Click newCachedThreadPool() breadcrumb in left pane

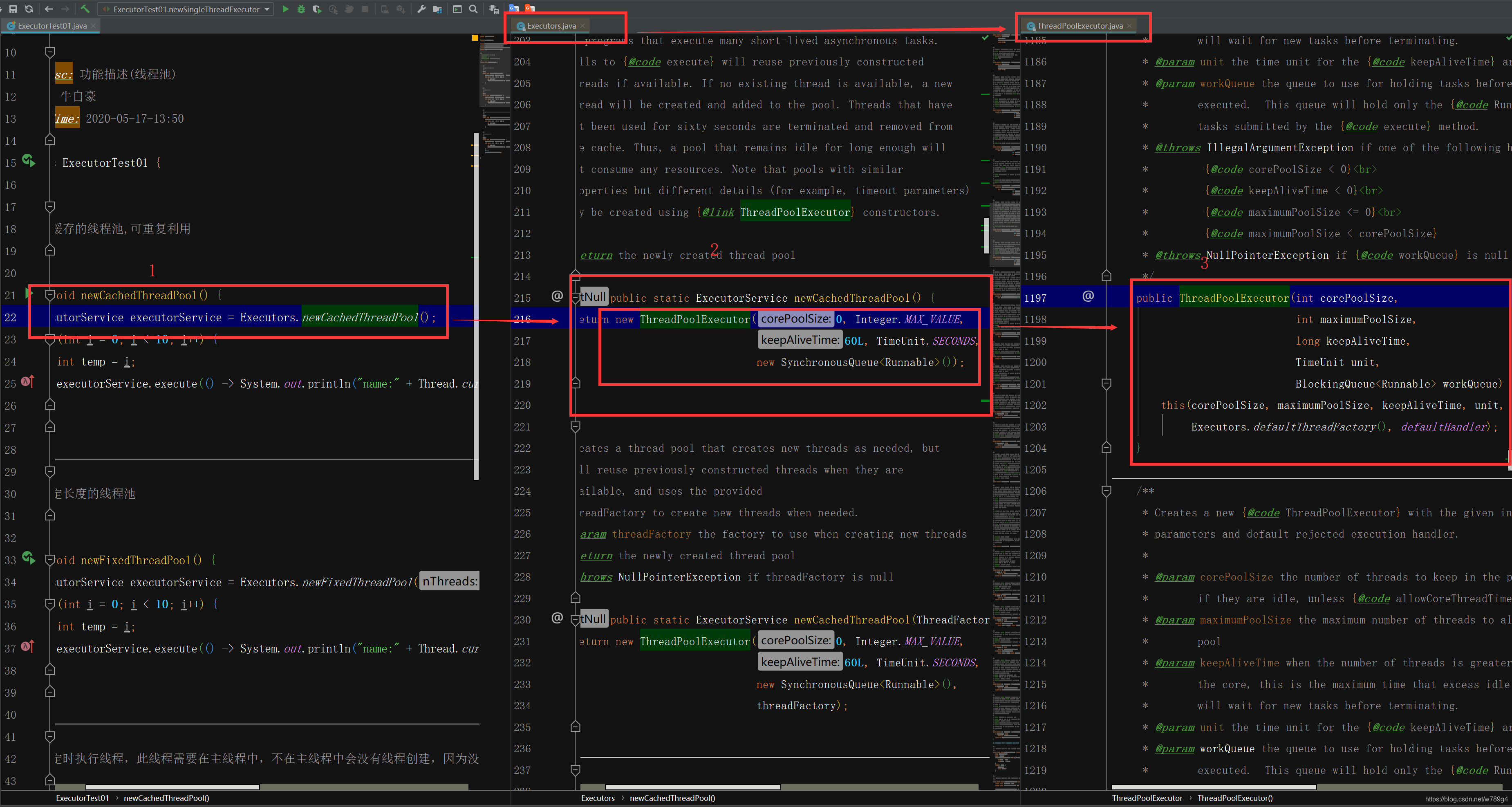point(166,798)
